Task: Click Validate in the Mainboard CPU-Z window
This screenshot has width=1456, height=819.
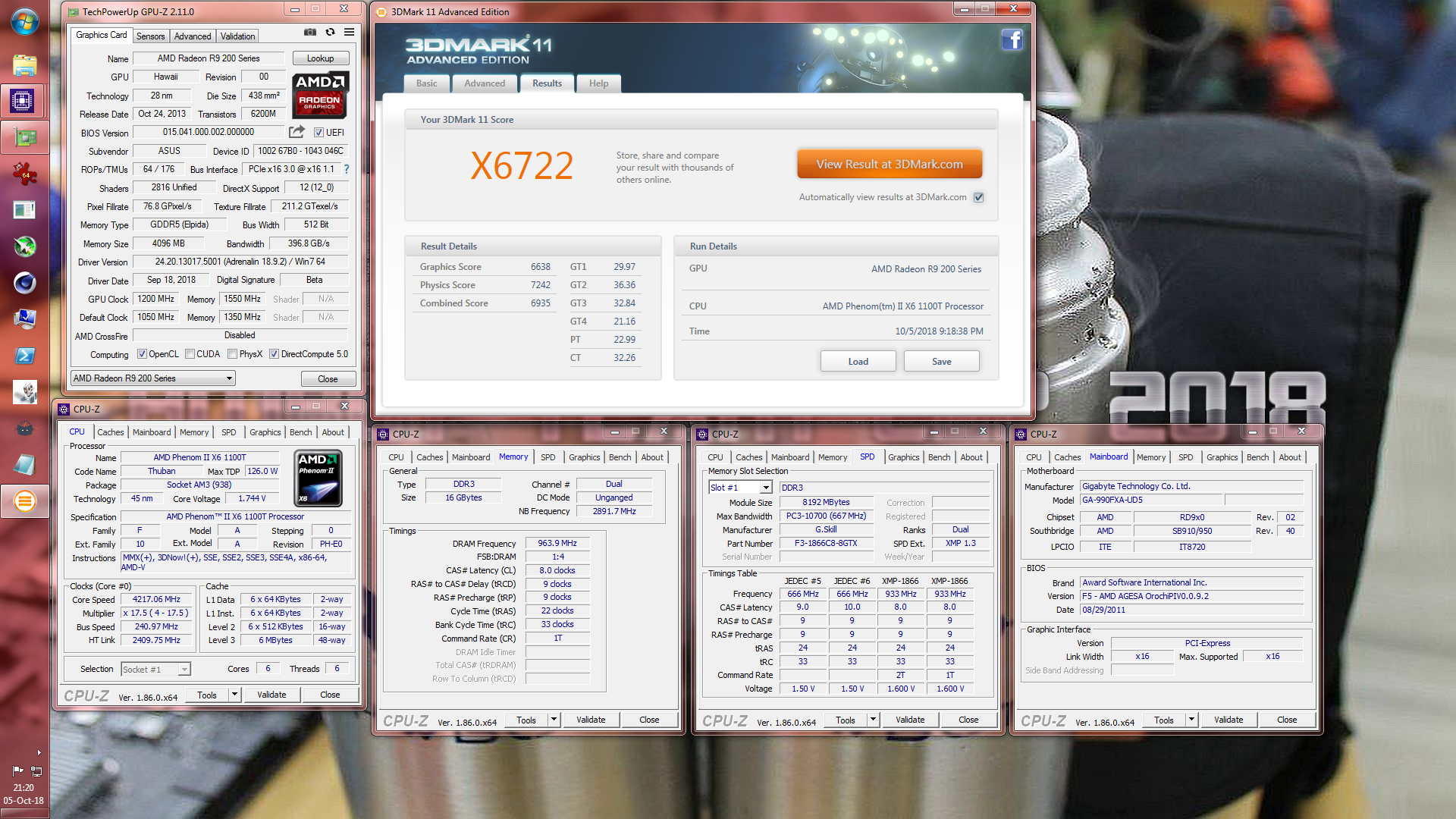Action: coord(1228,720)
